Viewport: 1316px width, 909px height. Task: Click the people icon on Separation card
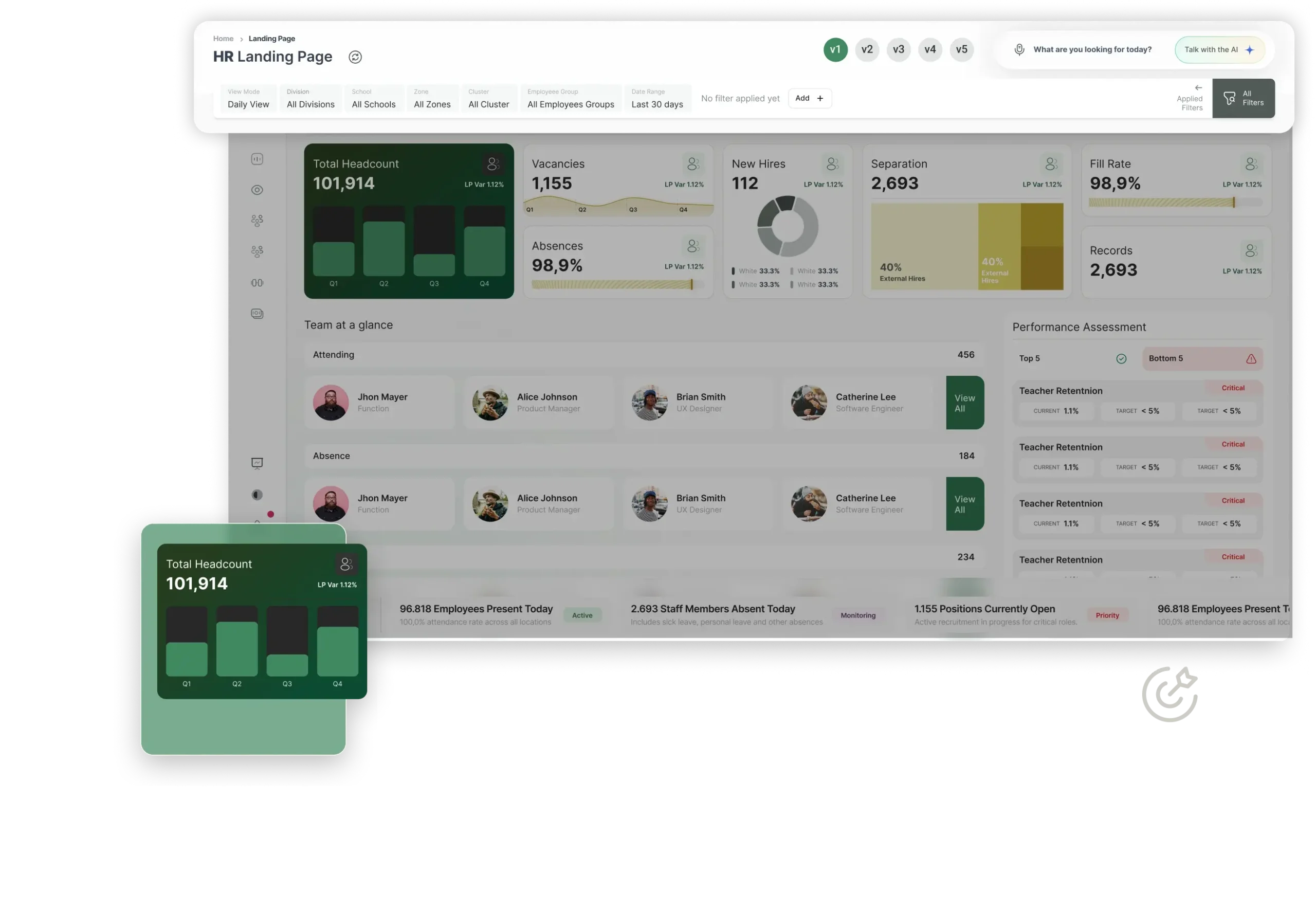1051,164
